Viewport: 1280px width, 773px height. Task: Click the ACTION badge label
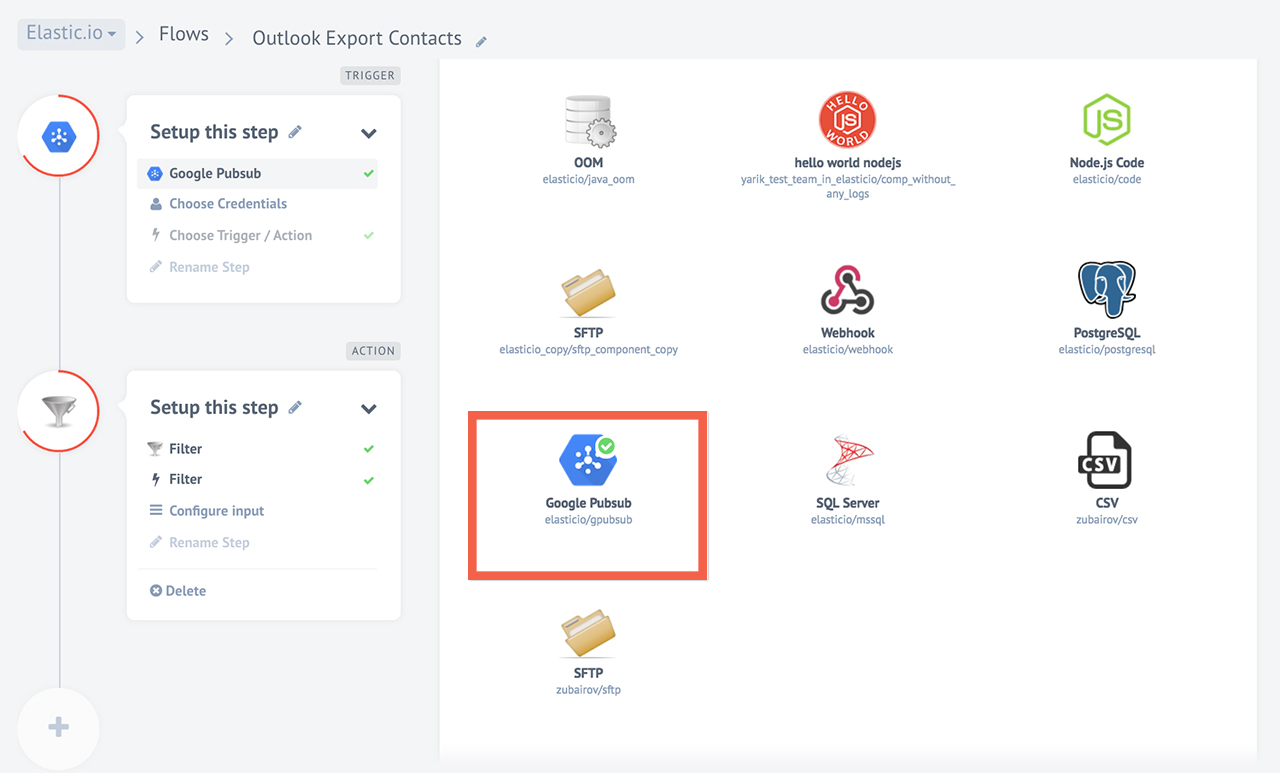(373, 351)
